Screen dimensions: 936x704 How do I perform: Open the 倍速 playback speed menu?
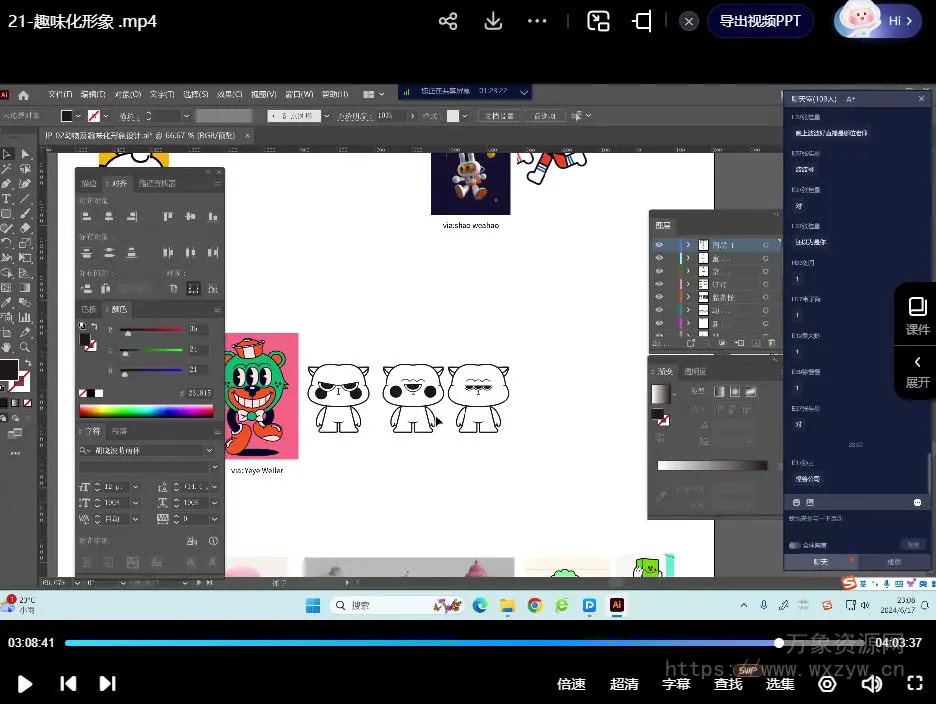click(571, 684)
